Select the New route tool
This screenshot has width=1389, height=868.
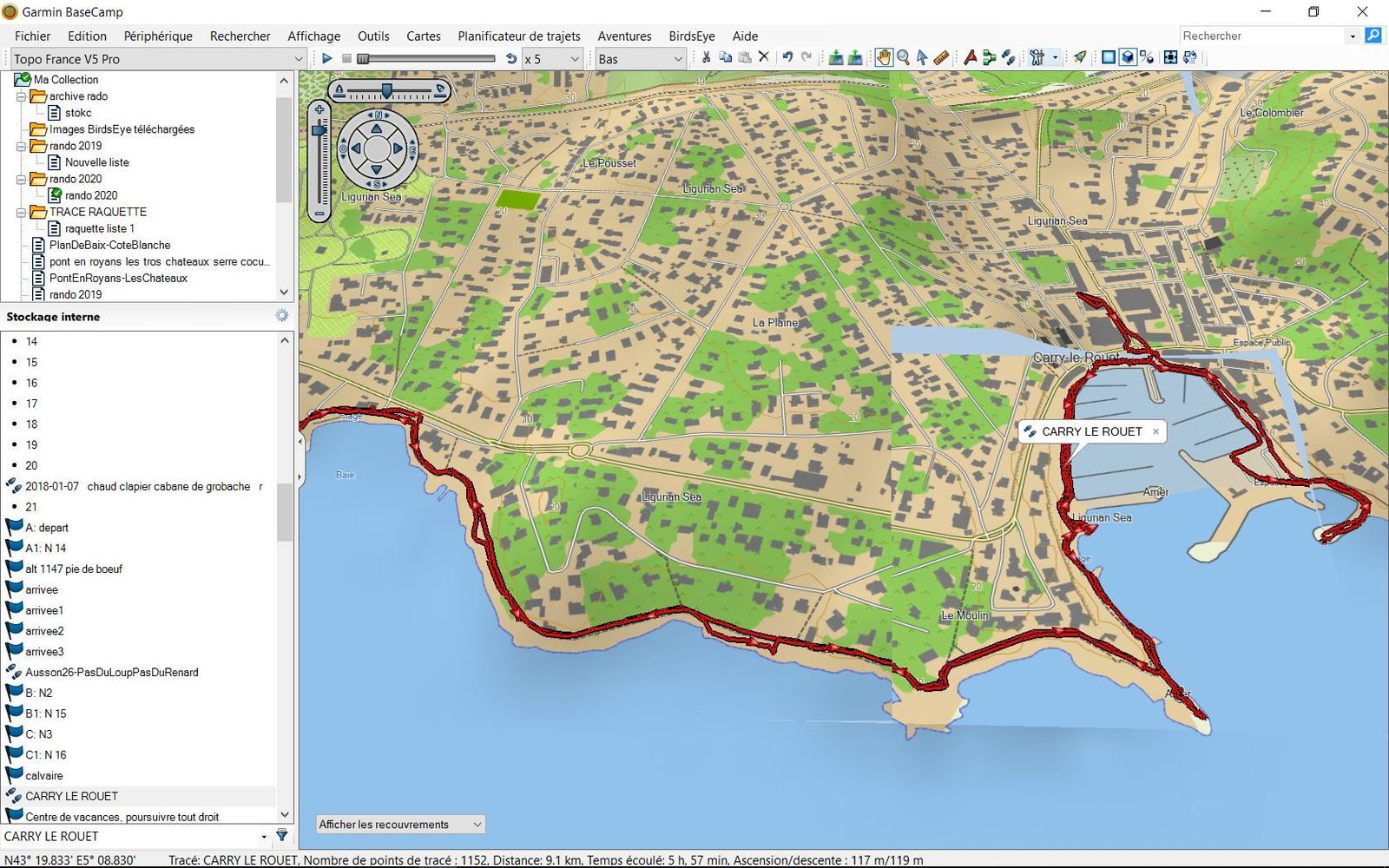[989, 57]
